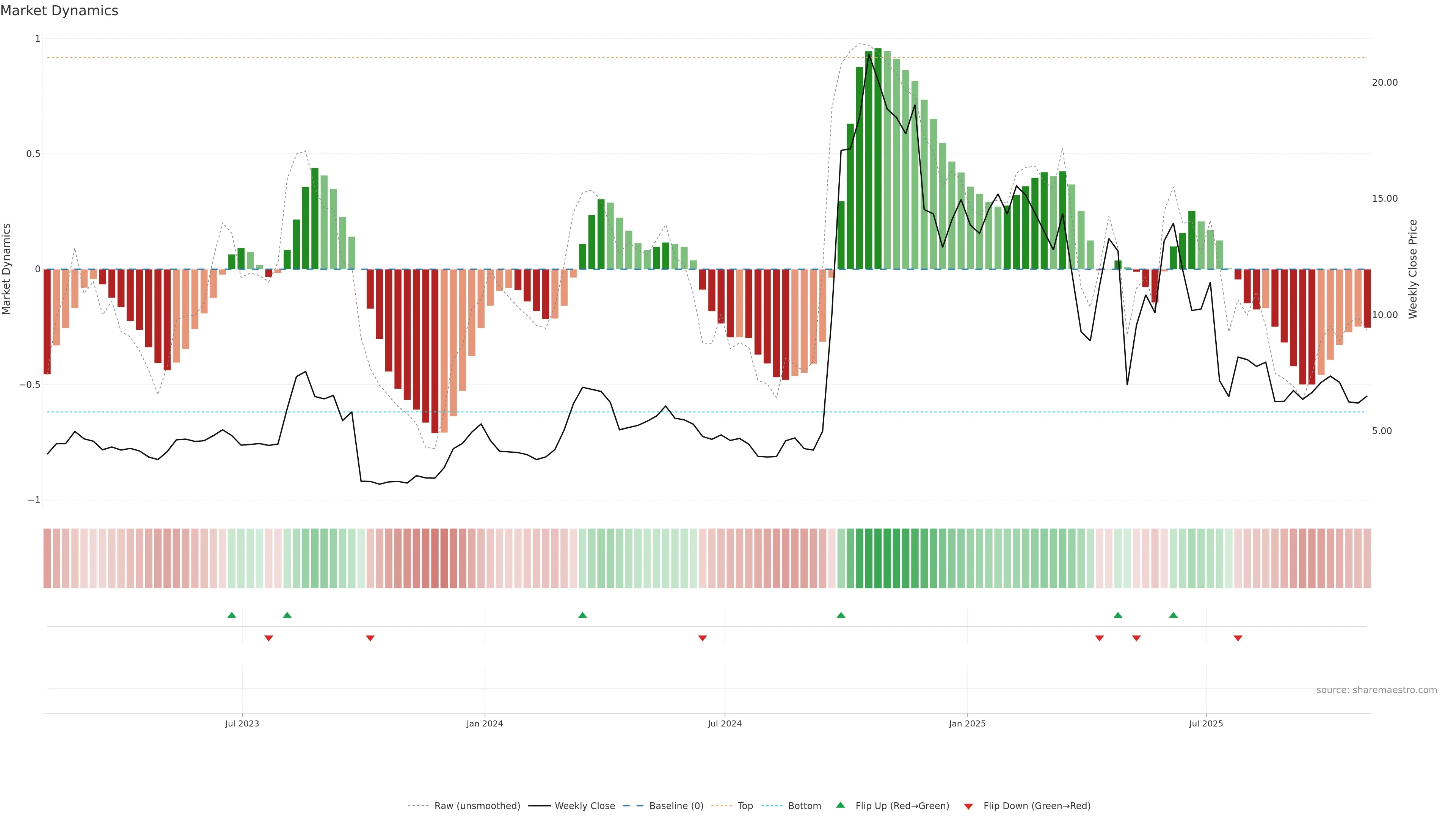Hide the Bottom threshold line via legend
This screenshot has height=819, width=1456.
[x=804, y=806]
